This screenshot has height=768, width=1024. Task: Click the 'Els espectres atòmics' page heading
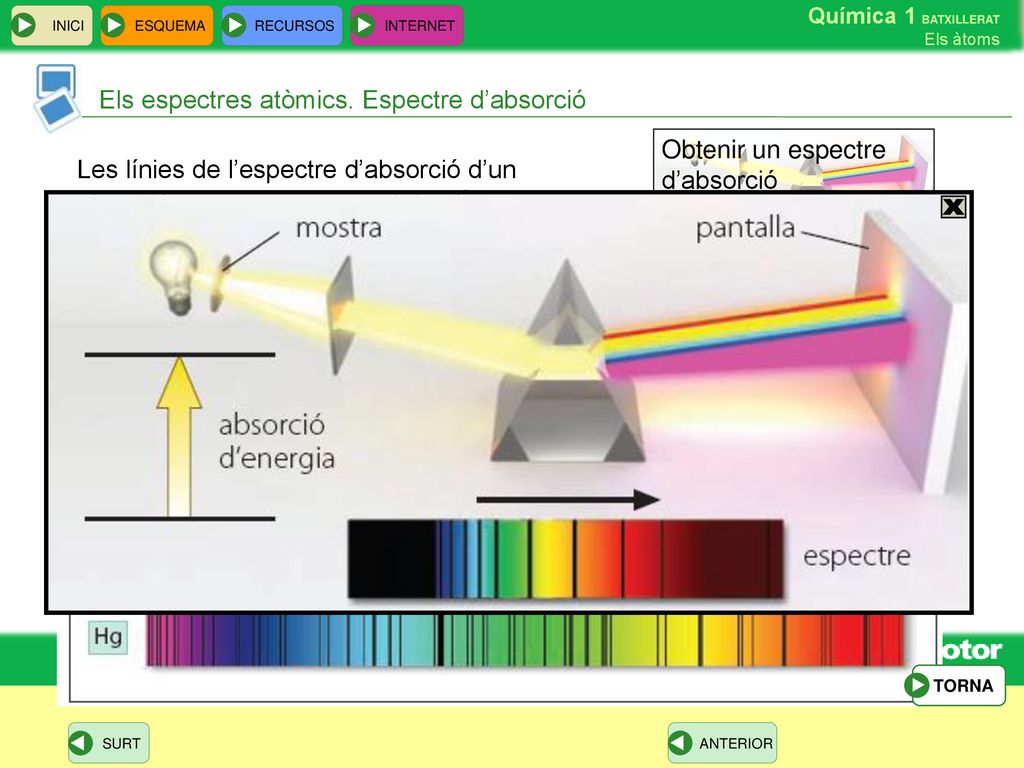[x=342, y=100]
